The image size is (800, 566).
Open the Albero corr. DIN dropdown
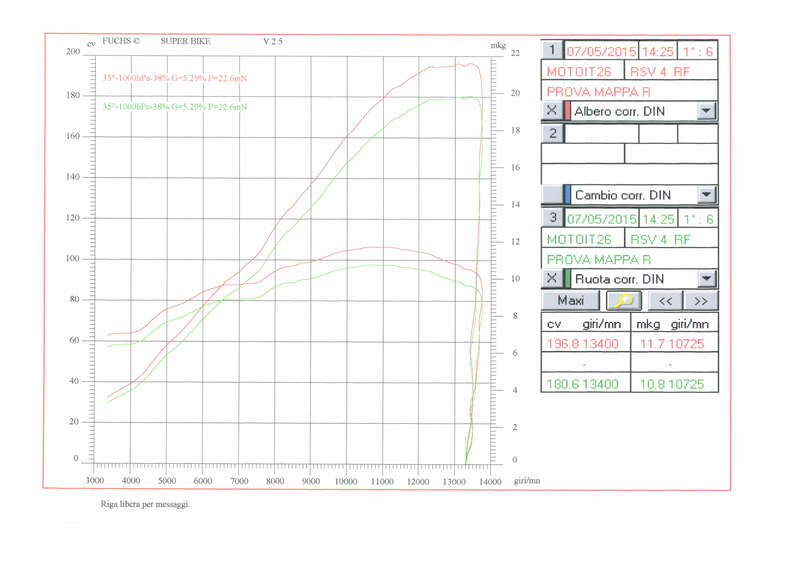click(706, 111)
